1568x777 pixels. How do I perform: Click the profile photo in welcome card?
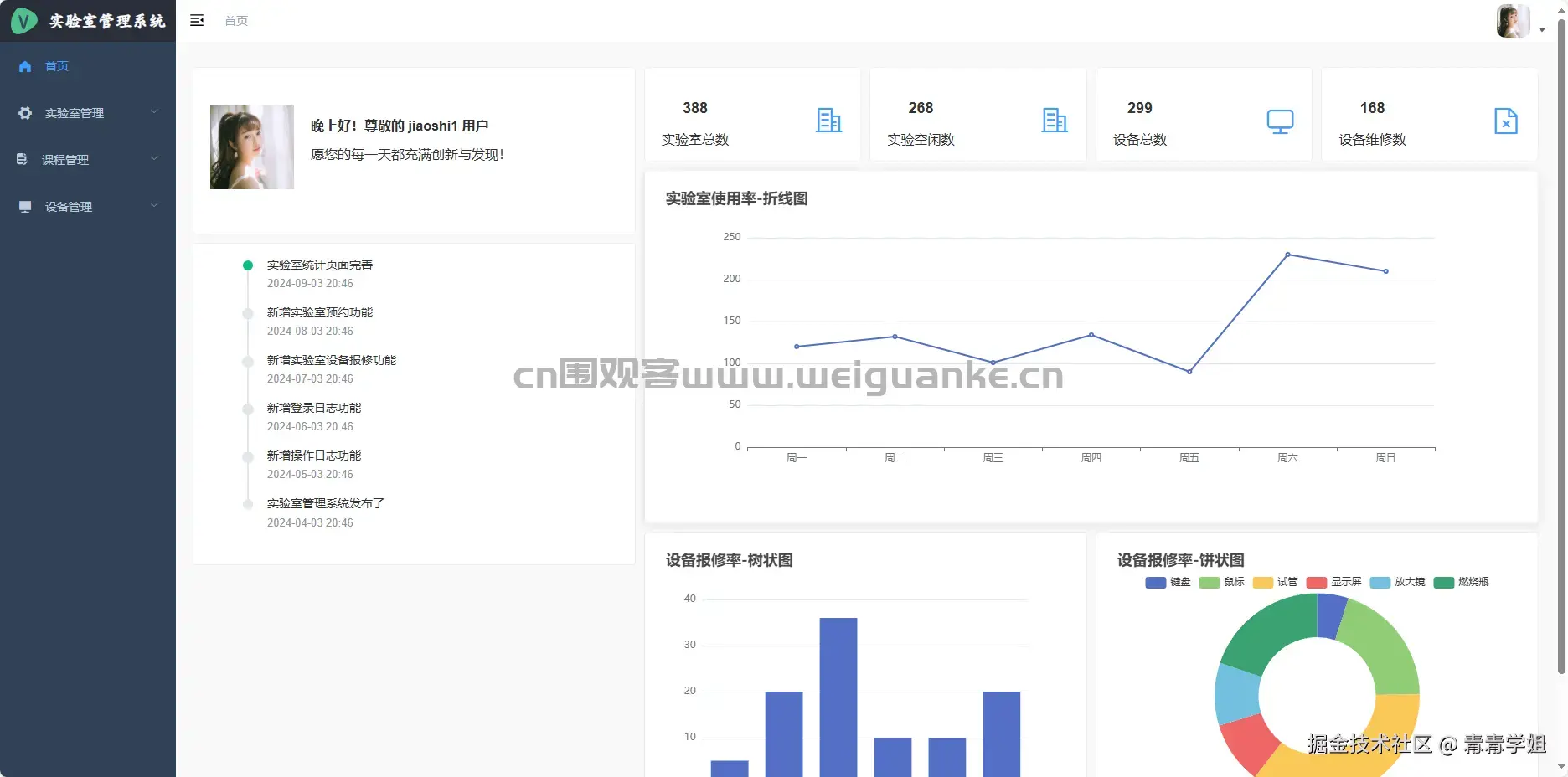(252, 147)
